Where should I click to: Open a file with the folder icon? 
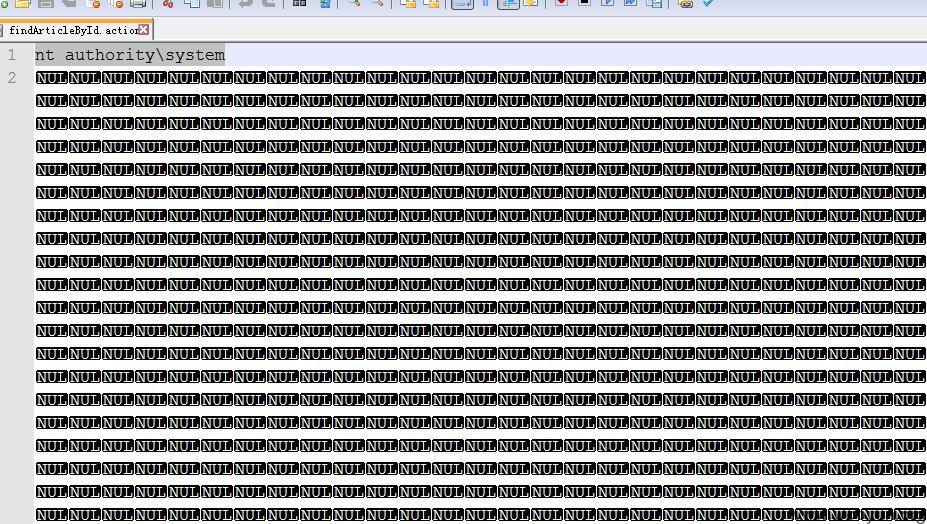(x=22, y=3)
